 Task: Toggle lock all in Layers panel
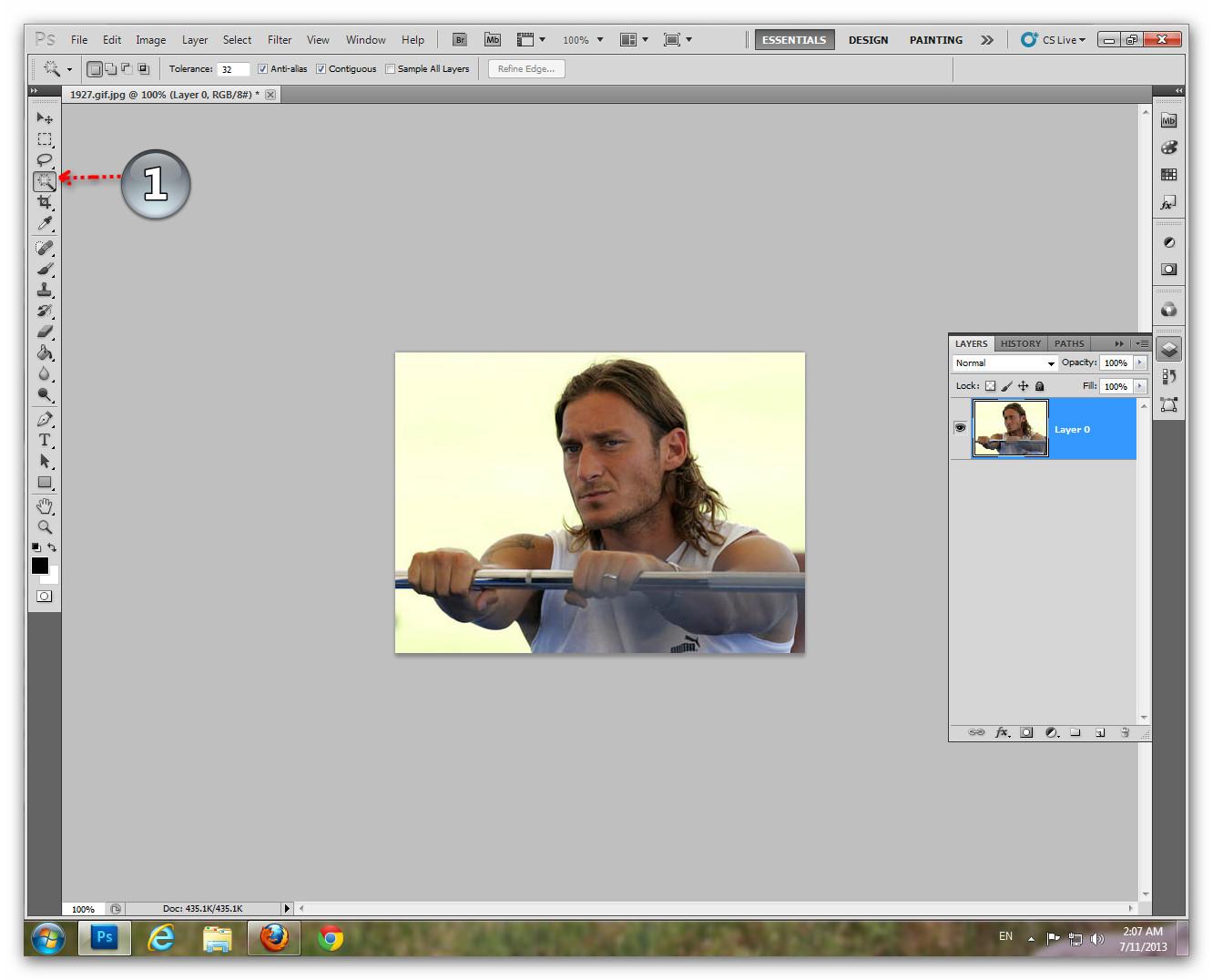pyautogui.click(x=1039, y=386)
